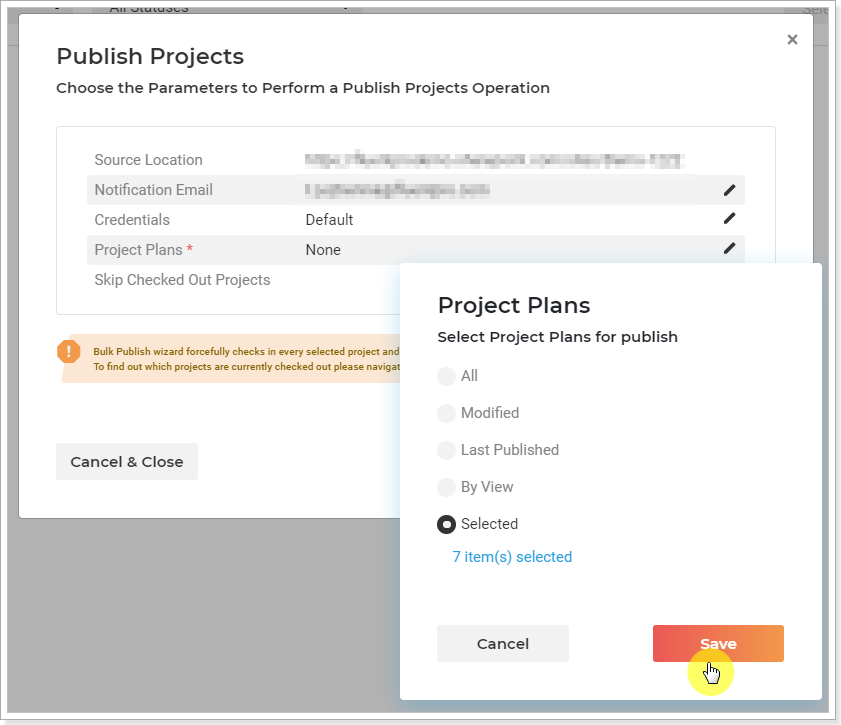Save the Project Plans selection
Viewport: 841px width, 725px height.
pyautogui.click(x=718, y=643)
